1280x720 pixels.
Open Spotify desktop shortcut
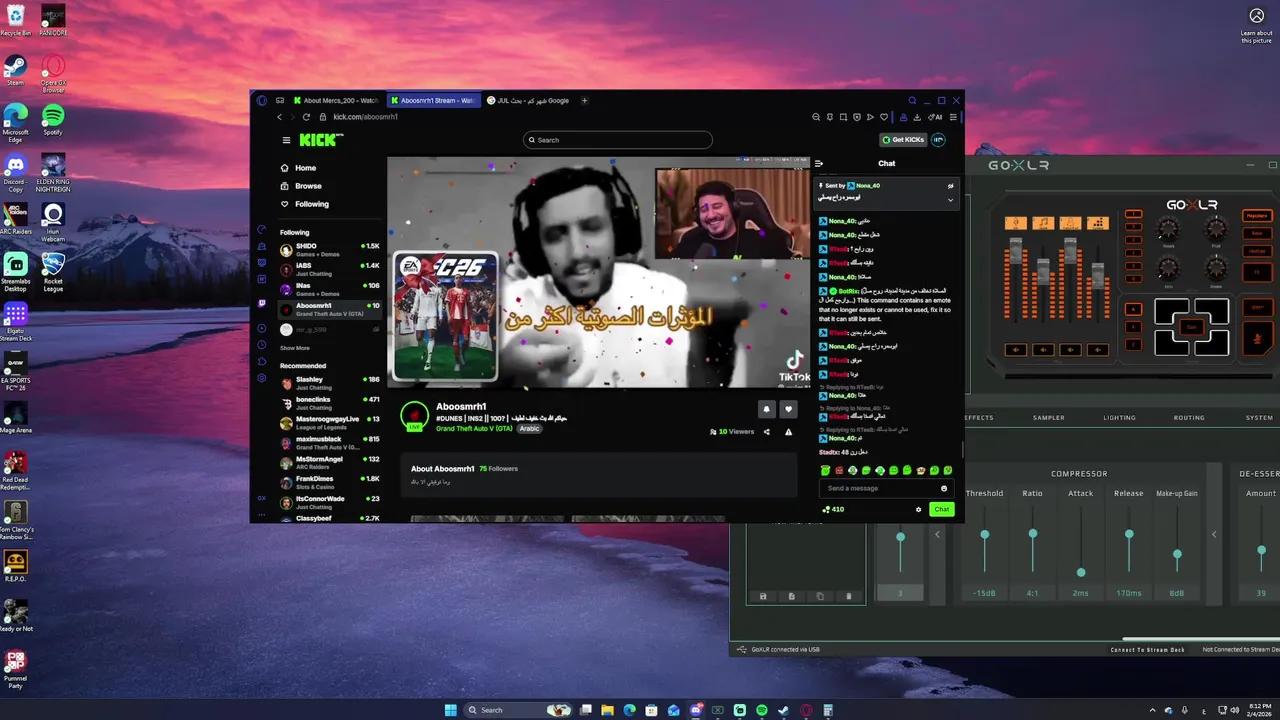click(53, 120)
